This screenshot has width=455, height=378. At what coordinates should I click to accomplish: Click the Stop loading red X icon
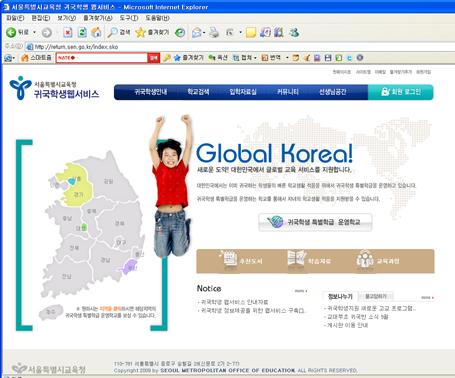[x=68, y=32]
